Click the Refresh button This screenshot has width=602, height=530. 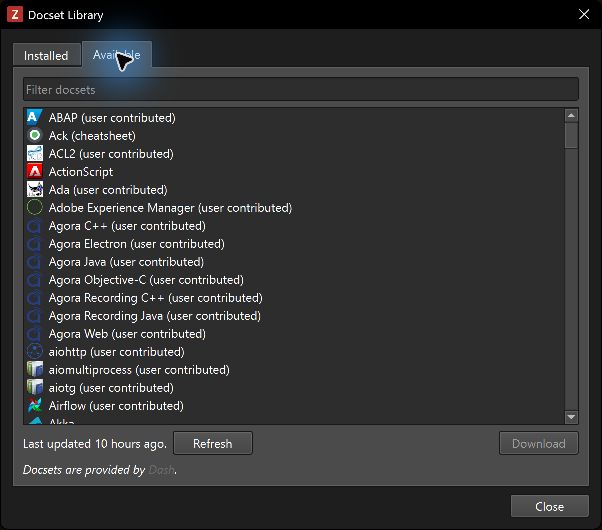click(213, 443)
